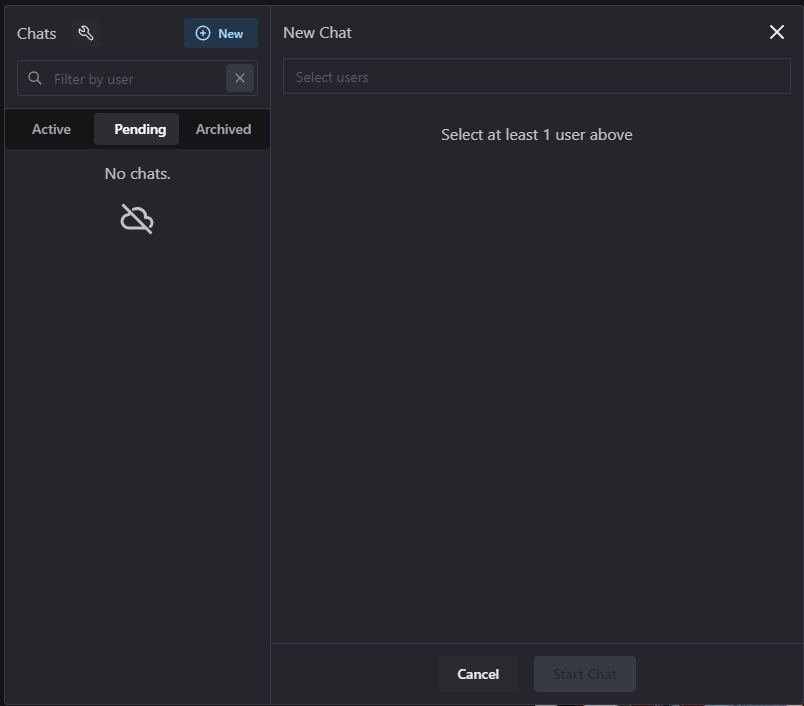Click the magnifier icon in filter

coord(35,78)
